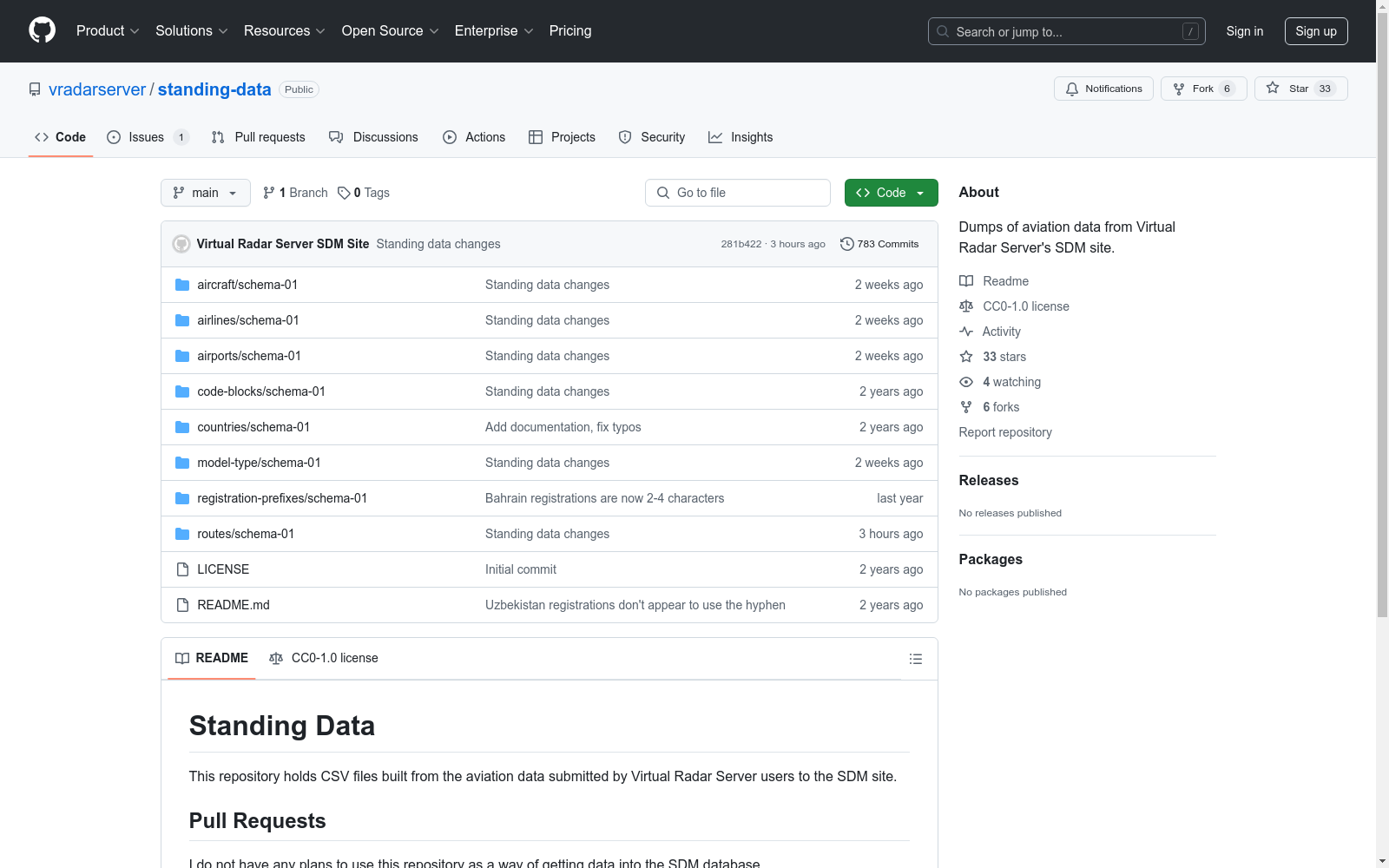Open the Pricing link
Viewport: 1389px width, 868px height.
click(570, 30)
